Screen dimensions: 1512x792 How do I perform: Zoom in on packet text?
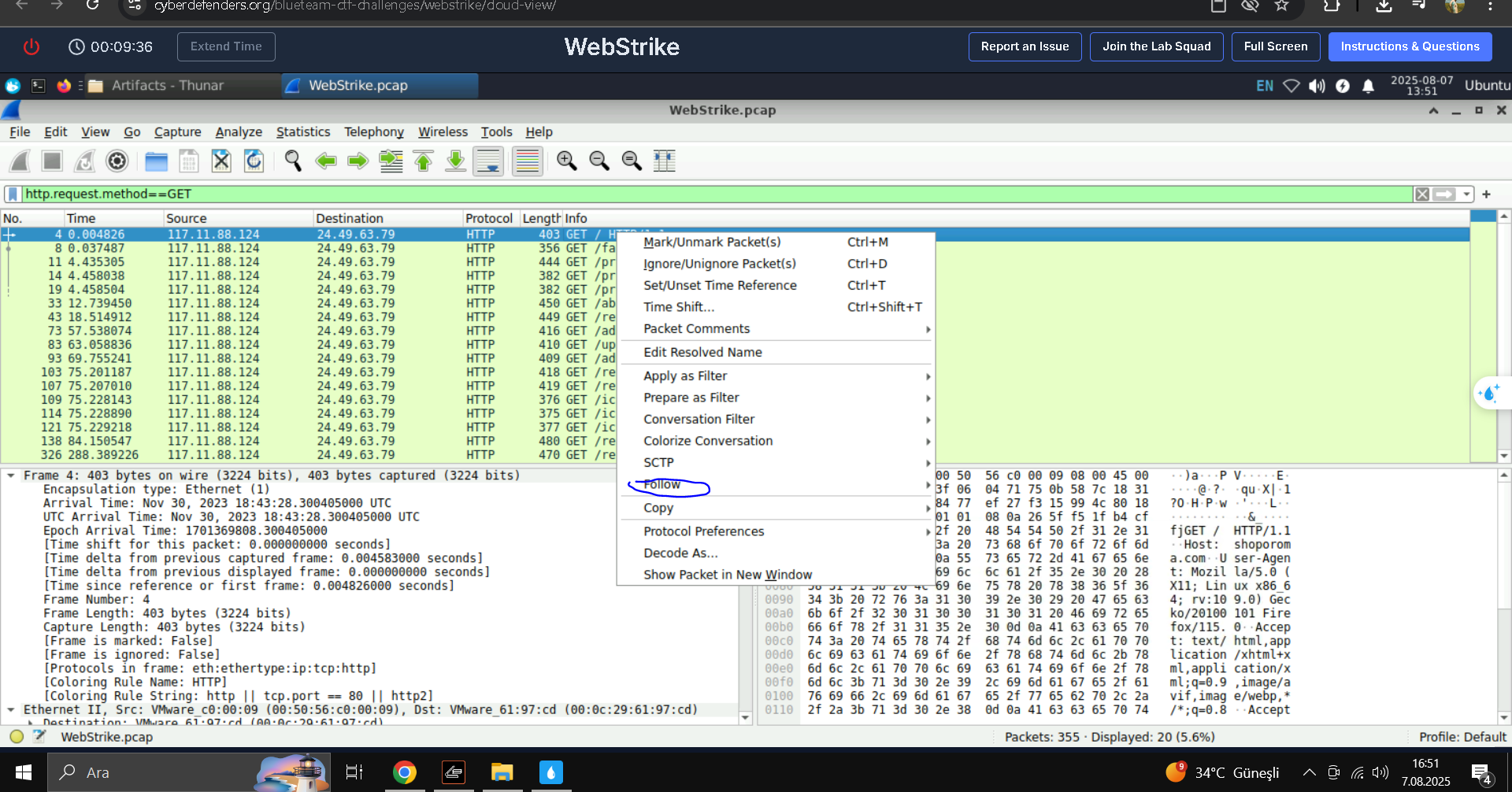(x=566, y=161)
